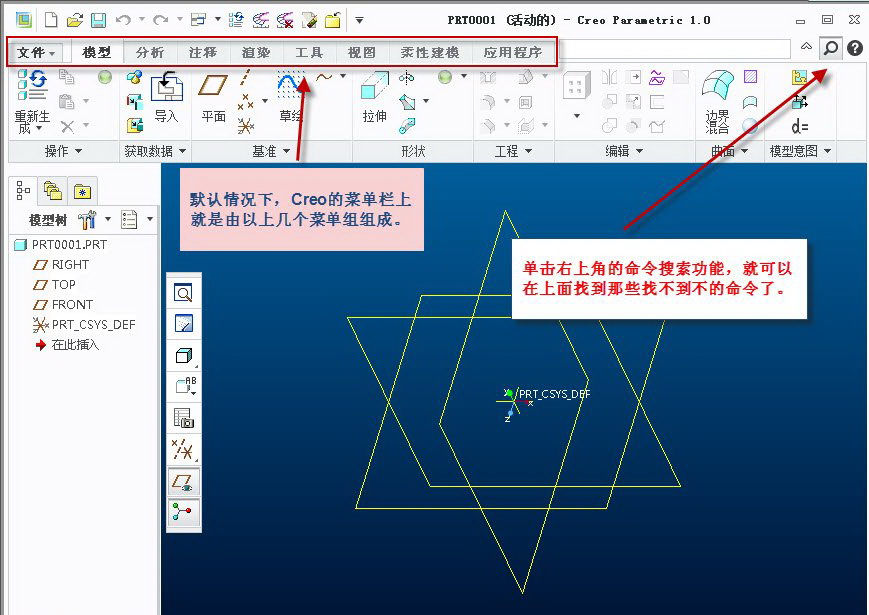Image resolution: width=869 pixels, height=615 pixels.
Task: Click the datum point icon
Action: 245,101
